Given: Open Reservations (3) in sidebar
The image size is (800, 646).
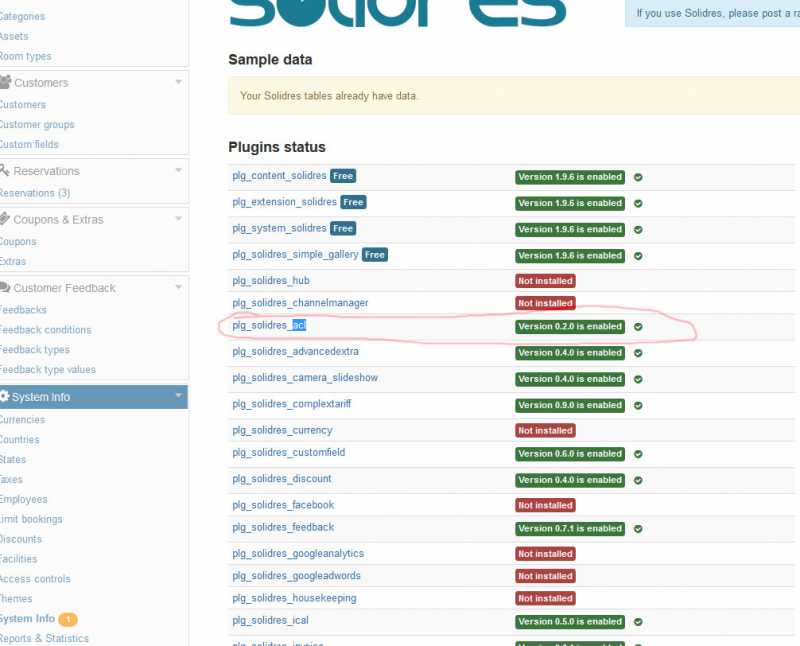Looking at the screenshot, I should click(35, 193).
